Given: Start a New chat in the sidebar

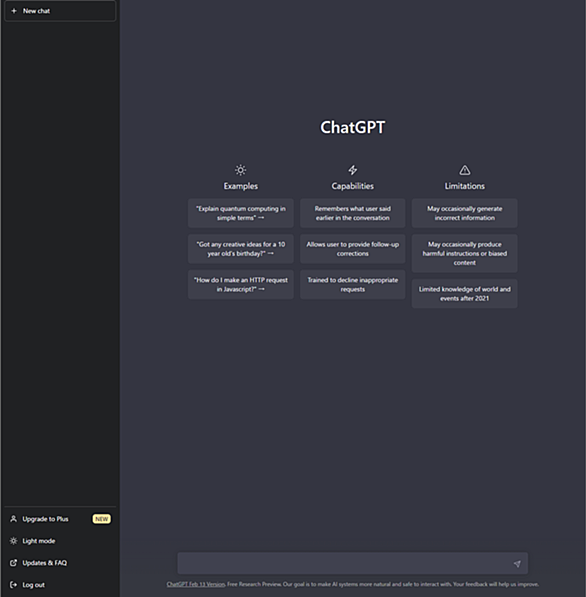Looking at the screenshot, I should pyautogui.click(x=60, y=11).
